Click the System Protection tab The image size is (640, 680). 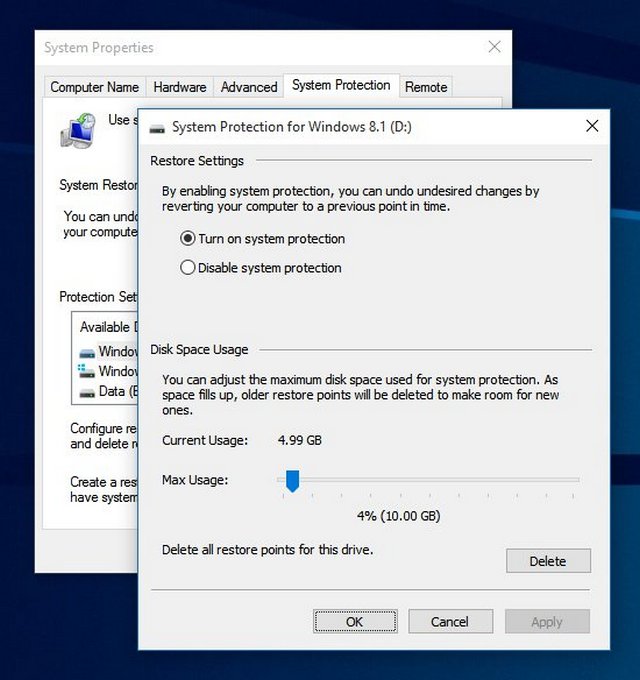(341, 86)
